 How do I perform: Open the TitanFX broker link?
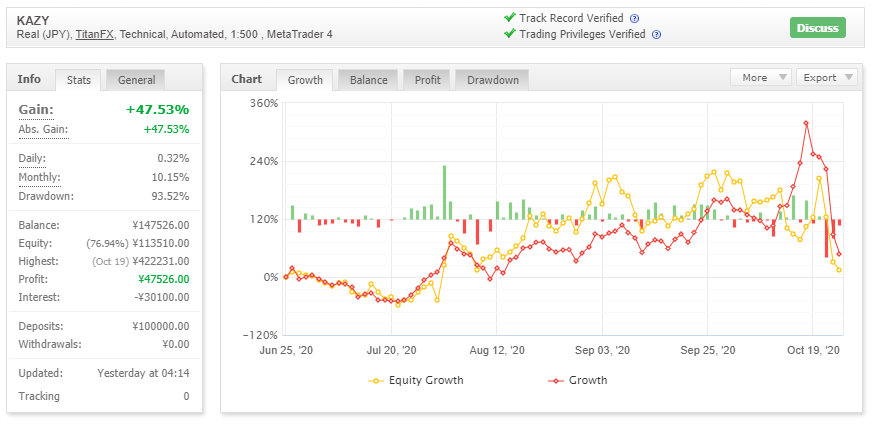point(95,34)
